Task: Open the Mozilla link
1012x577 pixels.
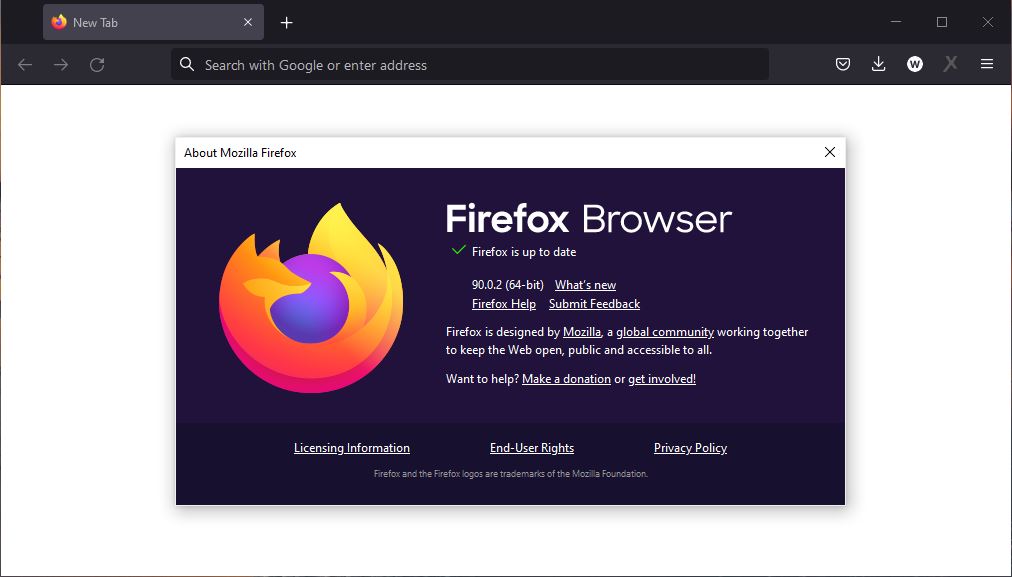Action: pos(580,331)
